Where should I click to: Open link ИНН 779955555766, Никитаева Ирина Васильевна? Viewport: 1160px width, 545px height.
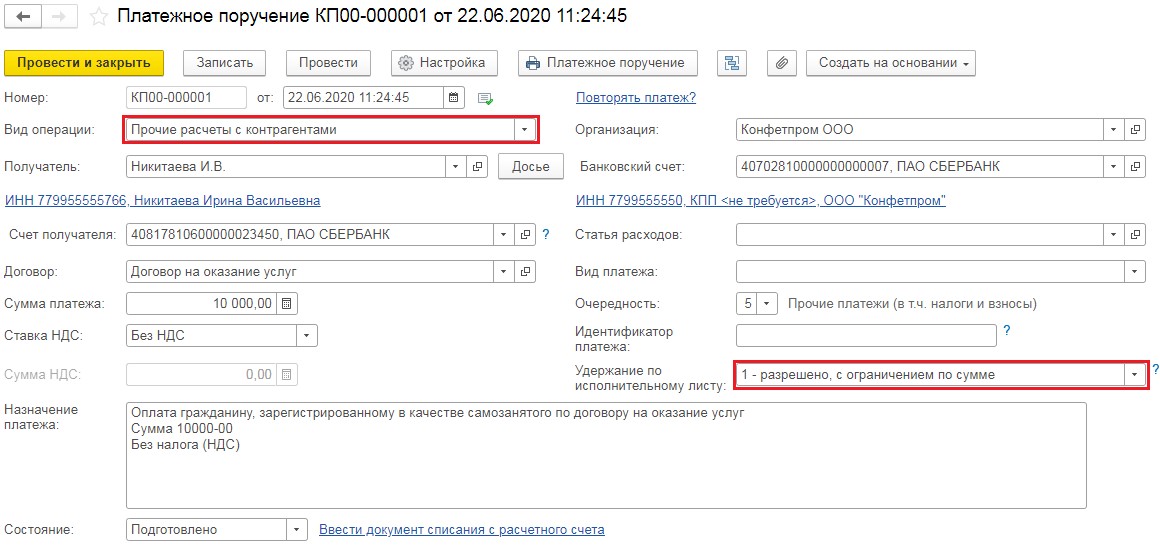click(163, 200)
